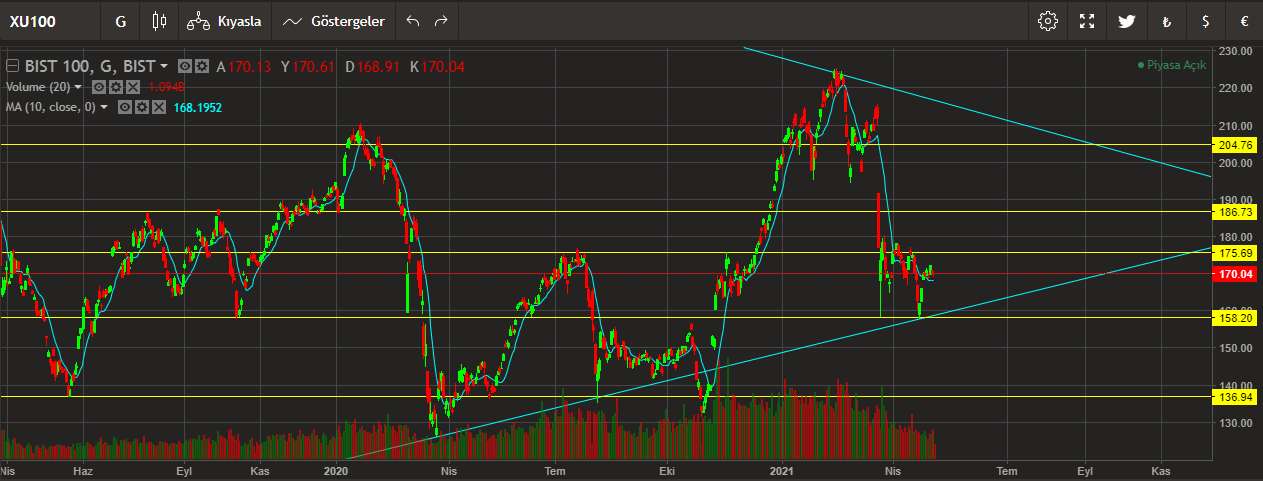Click MA value 168.1952
Viewport: 1263px width, 481px height.
tap(200, 106)
